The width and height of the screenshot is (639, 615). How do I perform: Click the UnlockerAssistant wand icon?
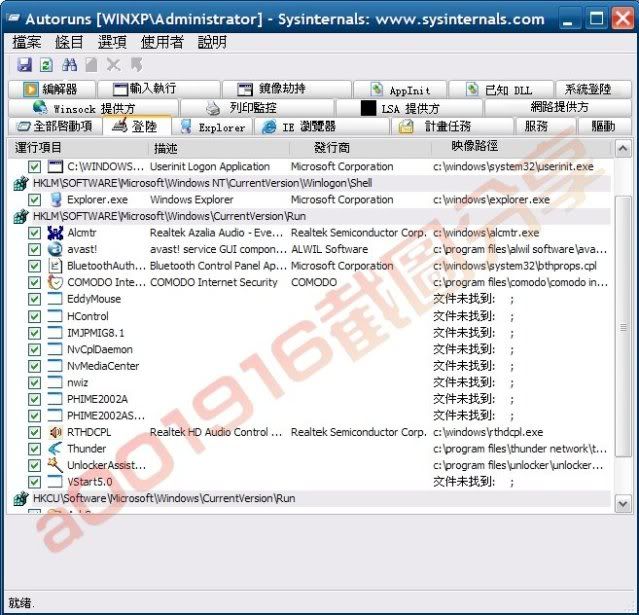tap(55, 465)
